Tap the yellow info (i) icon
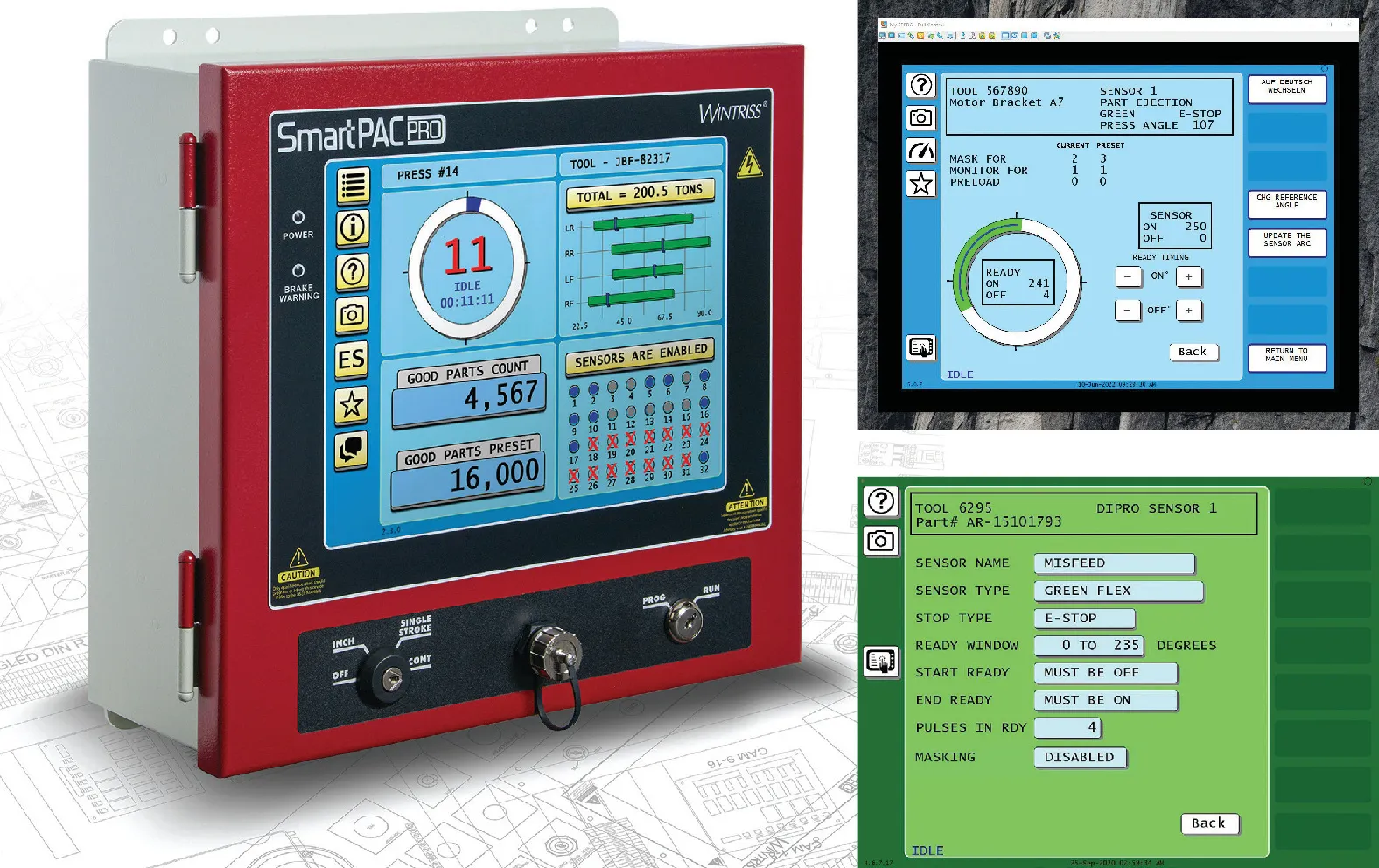The height and width of the screenshot is (868, 1379). (353, 228)
